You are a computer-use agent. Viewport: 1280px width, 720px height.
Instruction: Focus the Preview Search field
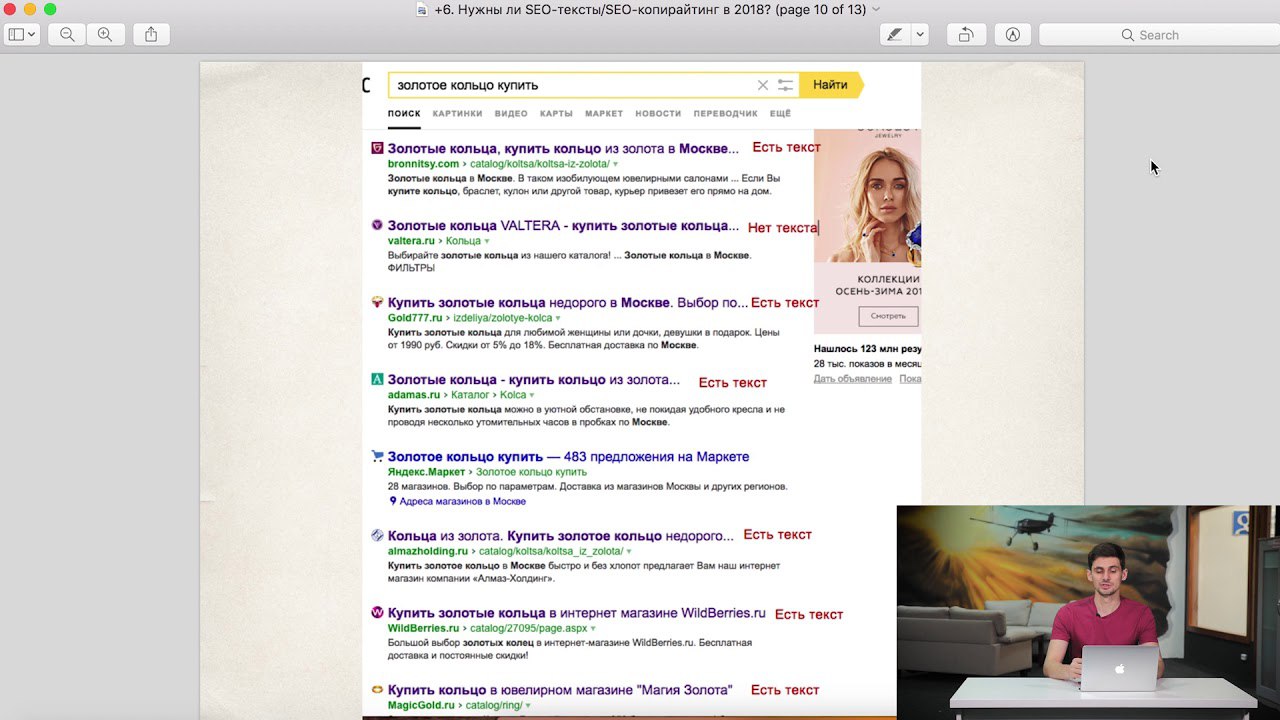pyautogui.click(x=1159, y=34)
